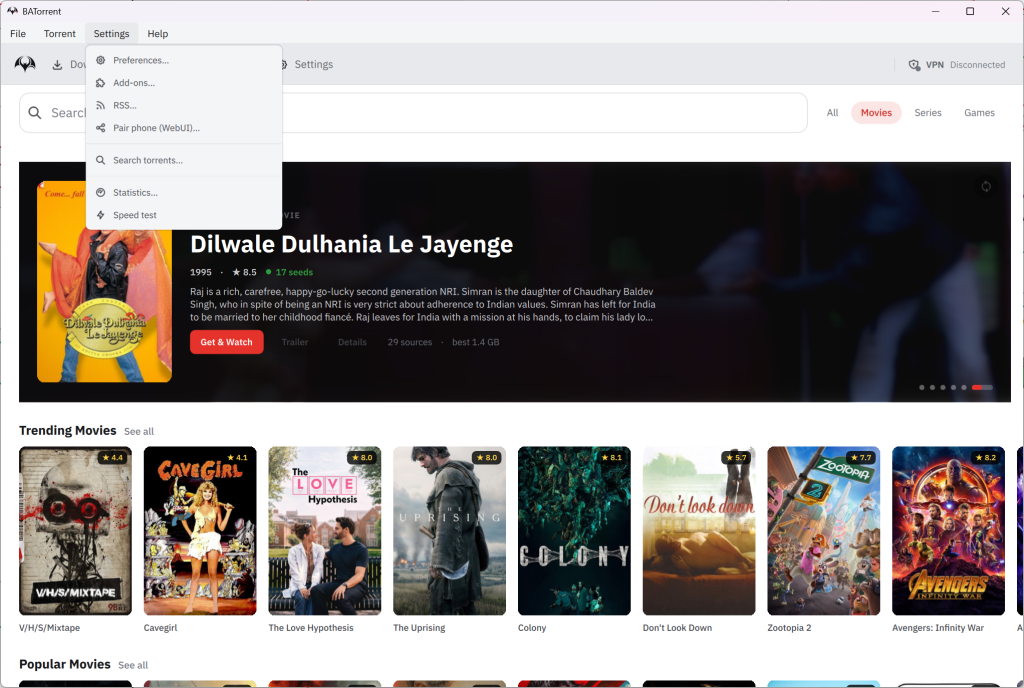The width and height of the screenshot is (1024, 688).
Task: Open The Love Hypothesis poster
Action: pos(325,531)
